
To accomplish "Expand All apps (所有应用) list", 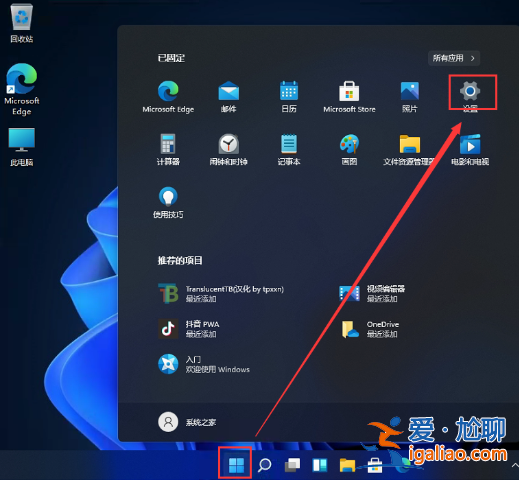I will tap(454, 58).
